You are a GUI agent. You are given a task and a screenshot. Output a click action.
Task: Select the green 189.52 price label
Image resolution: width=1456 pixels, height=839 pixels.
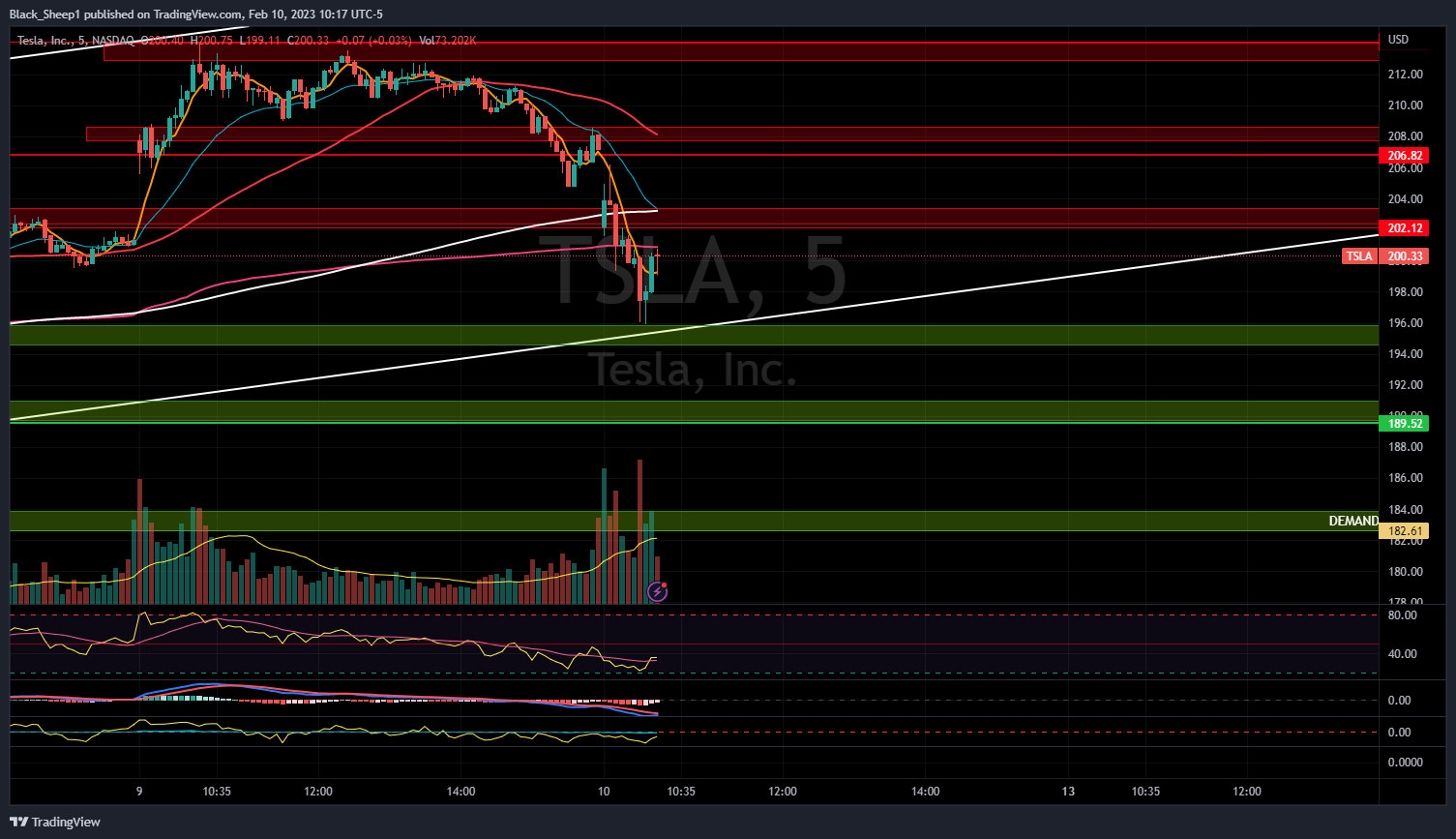(1405, 424)
